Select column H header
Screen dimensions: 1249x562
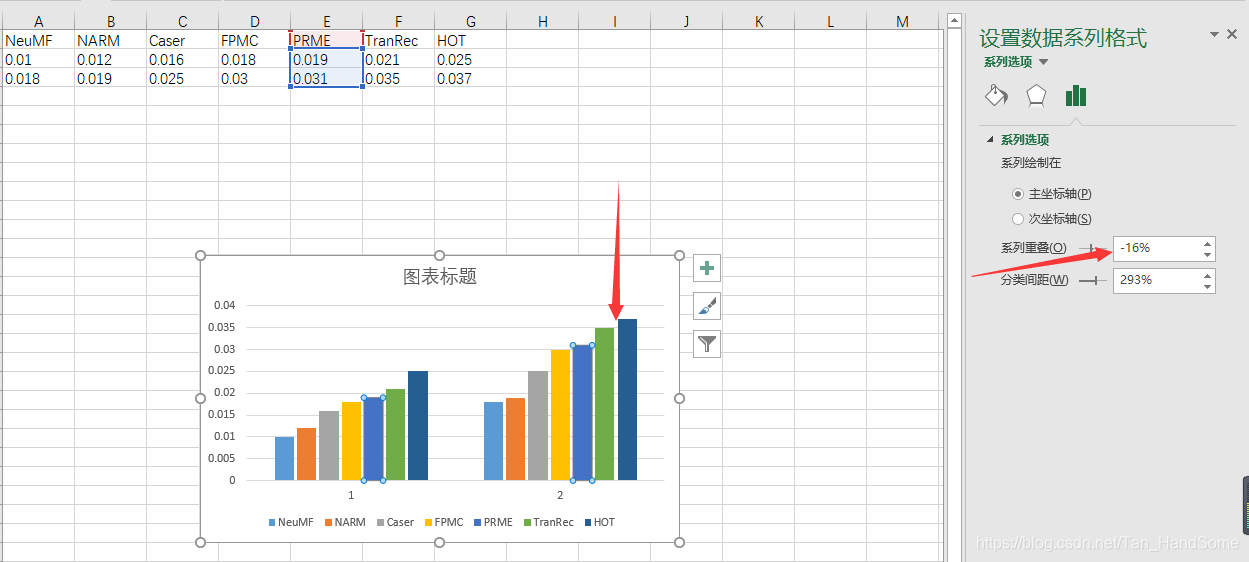pyautogui.click(x=542, y=21)
